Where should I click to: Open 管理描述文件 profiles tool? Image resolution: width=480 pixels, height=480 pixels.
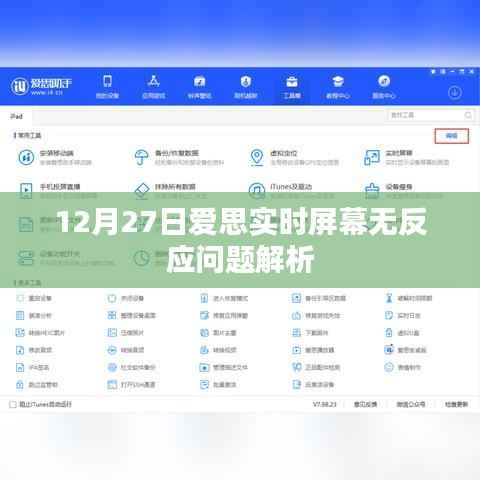pyautogui.click(x=224, y=367)
